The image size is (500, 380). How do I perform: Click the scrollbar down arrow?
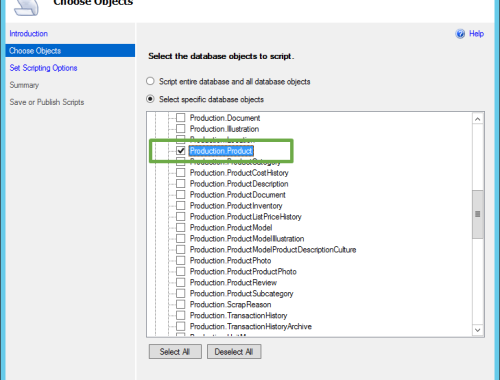pos(478,330)
